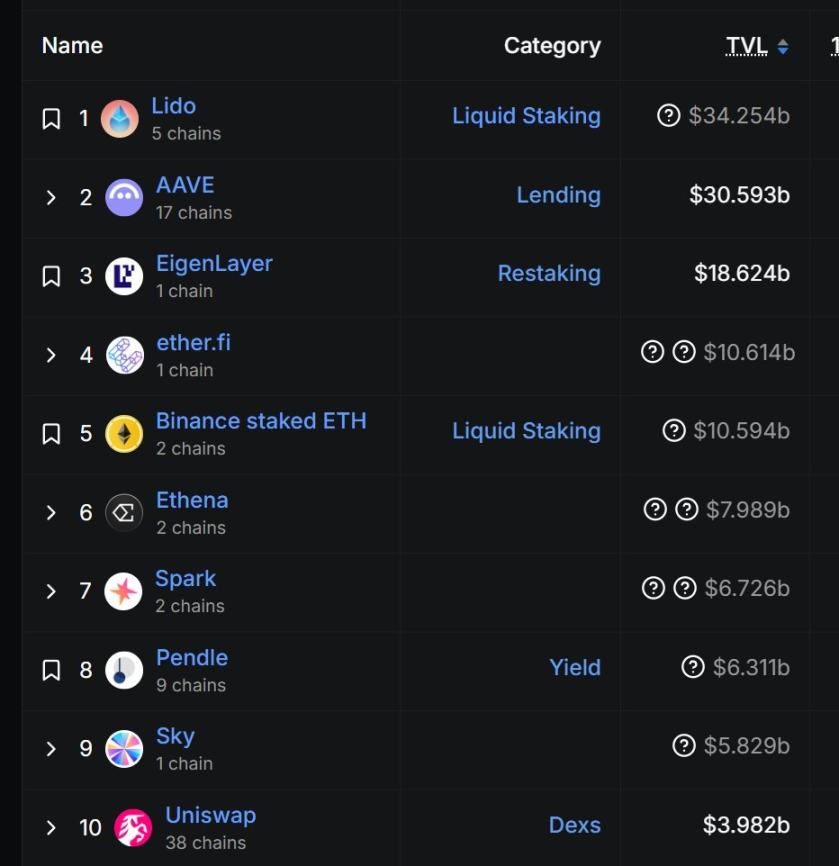
Task: Open the Ethena protocol link
Action: pyautogui.click(x=192, y=500)
